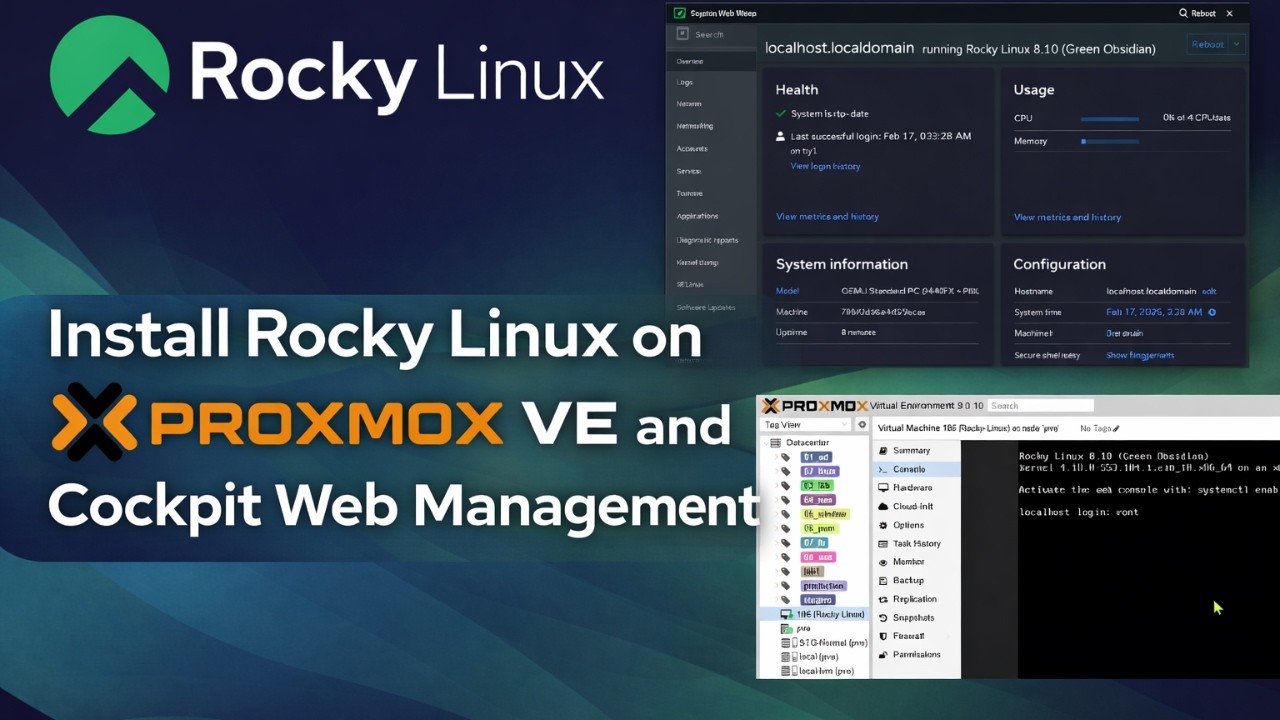Screen dimensions: 1280x720
Task: Open View metrics and history under Health
Action: (x=827, y=216)
